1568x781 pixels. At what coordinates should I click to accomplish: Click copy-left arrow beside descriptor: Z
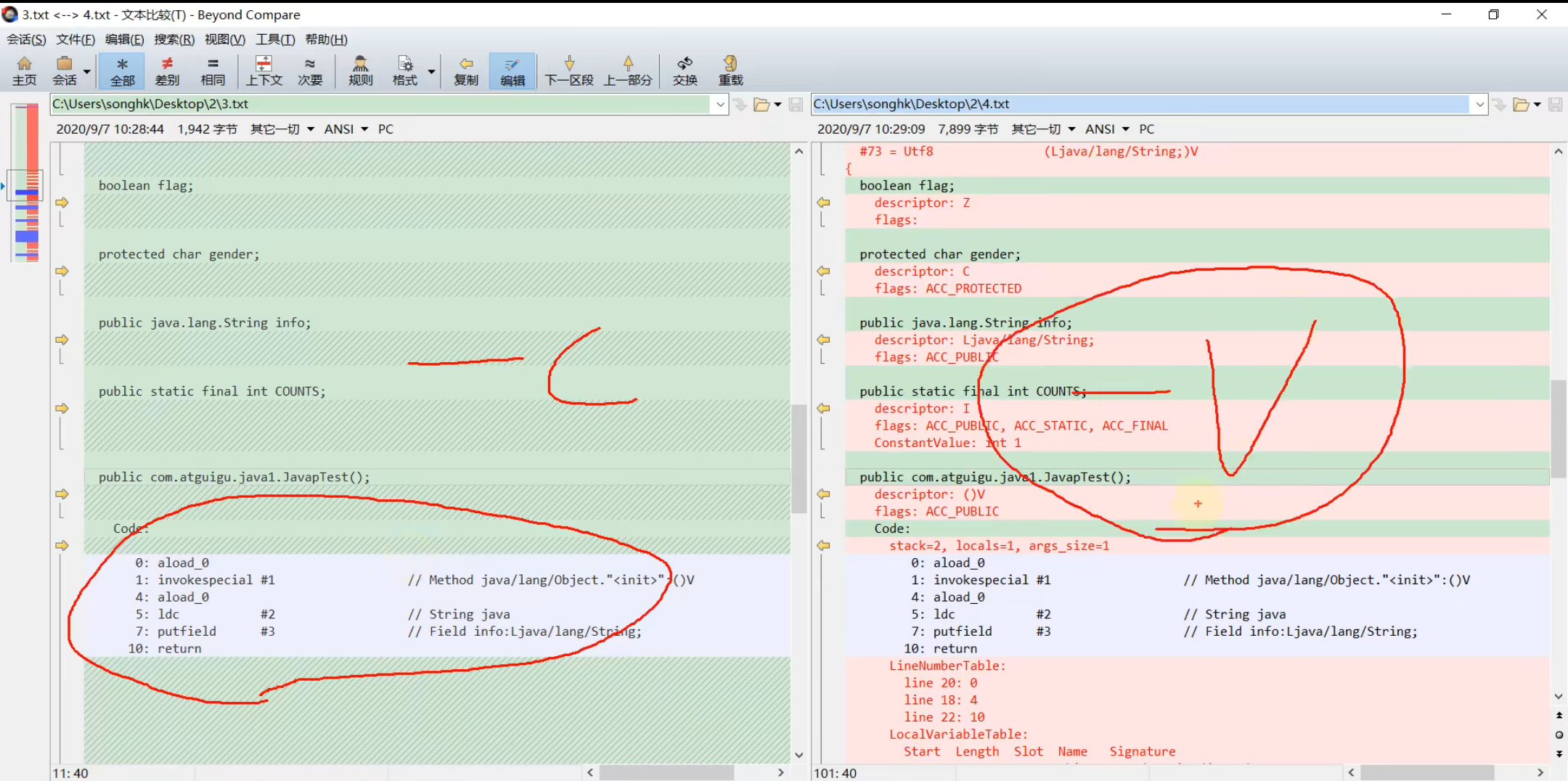click(823, 203)
